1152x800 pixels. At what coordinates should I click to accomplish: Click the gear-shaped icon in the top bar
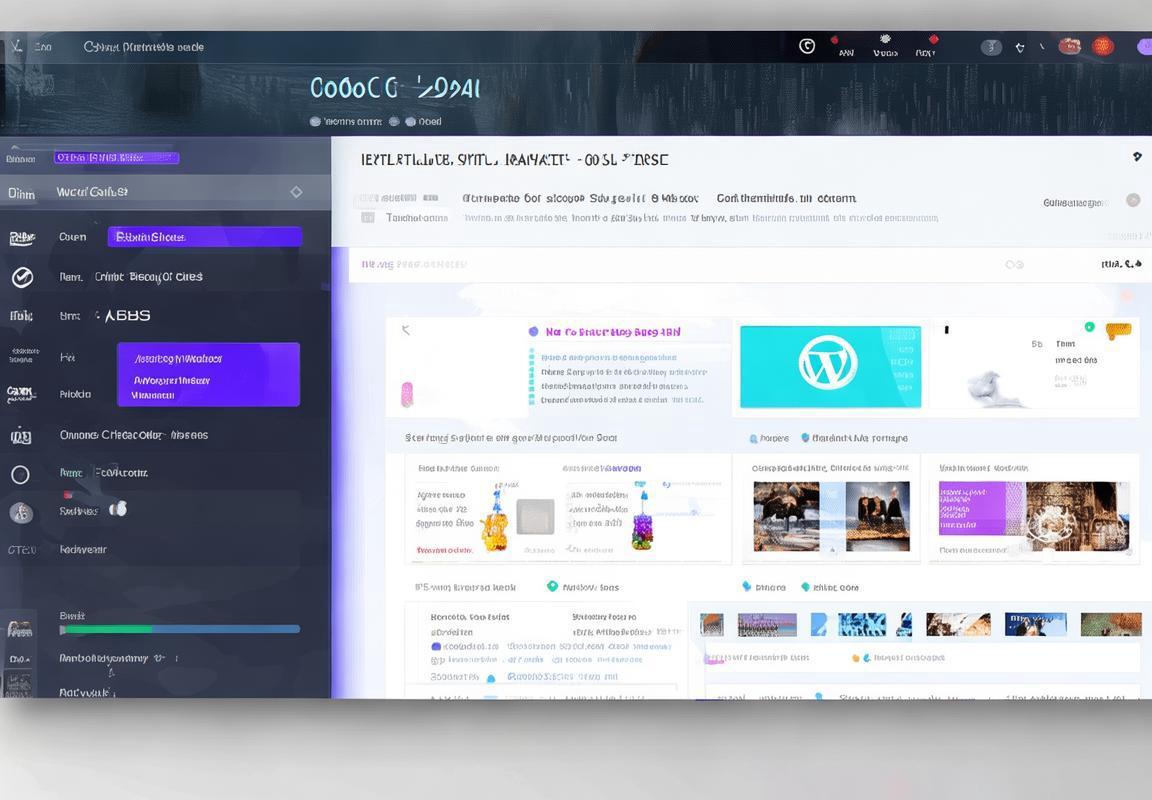pos(885,39)
